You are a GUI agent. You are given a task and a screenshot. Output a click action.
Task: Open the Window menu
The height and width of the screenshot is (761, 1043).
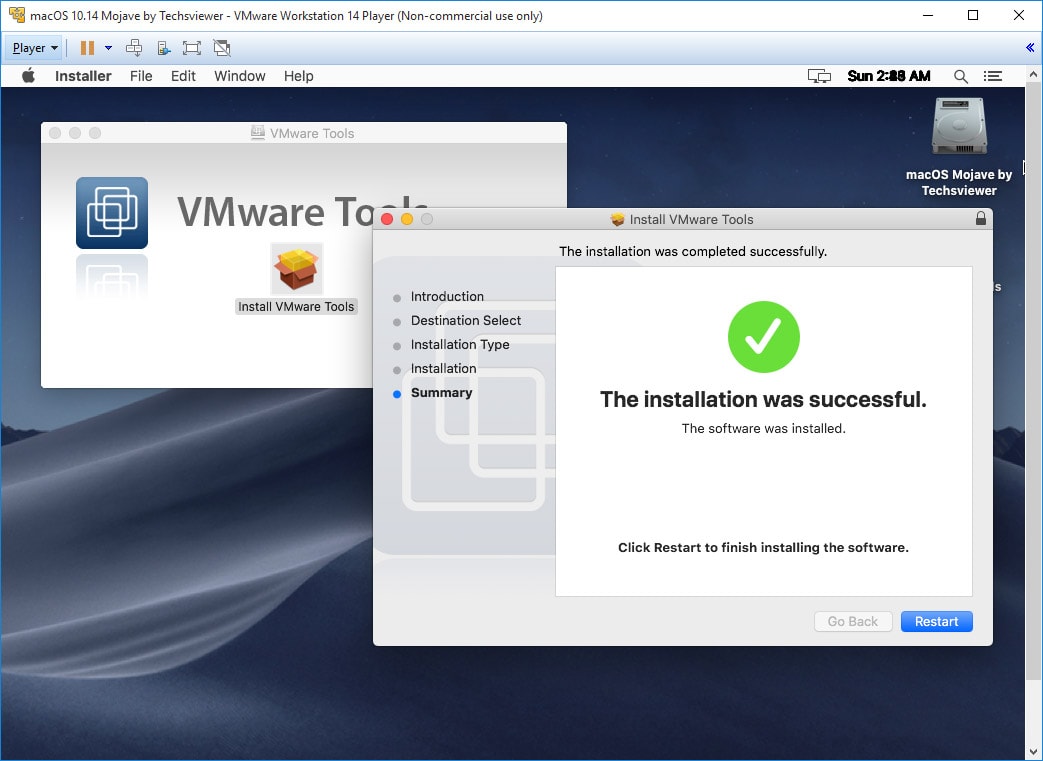239,76
